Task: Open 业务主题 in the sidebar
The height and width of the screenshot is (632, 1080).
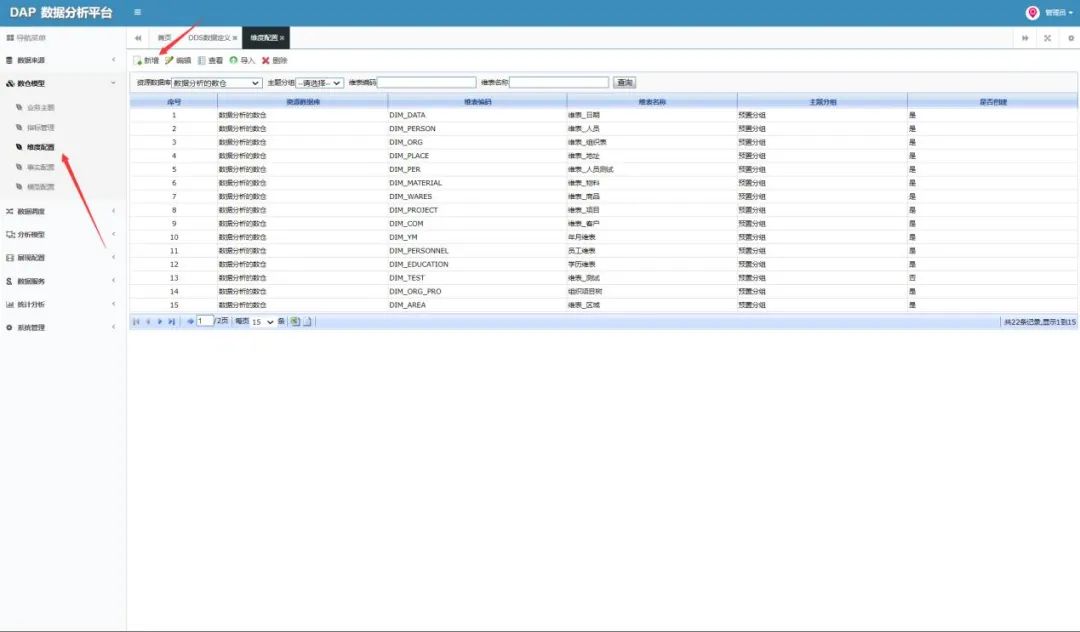Action: pyautogui.click(x=41, y=107)
